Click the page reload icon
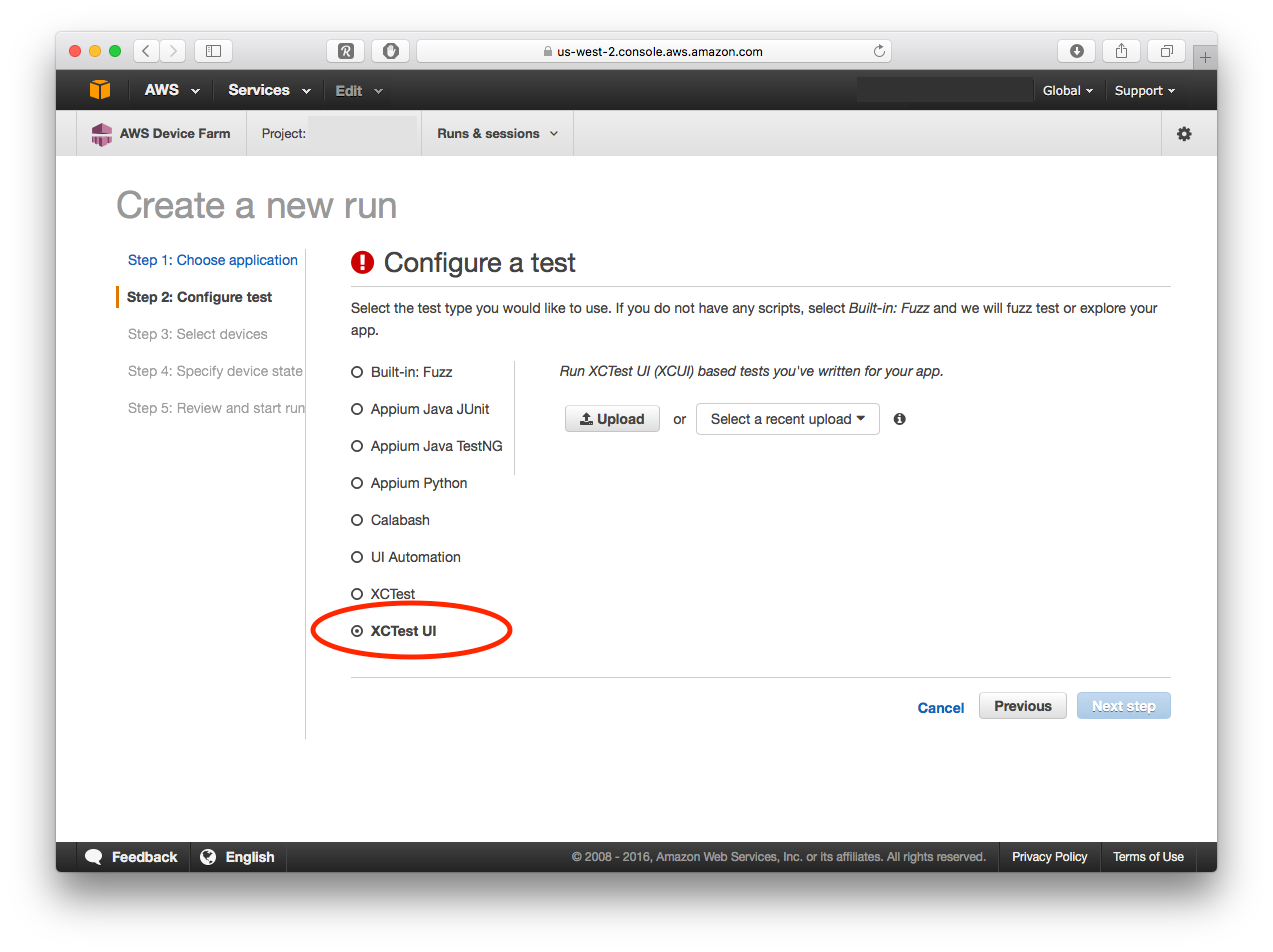Screen dimensions: 1273x952 tap(879, 51)
